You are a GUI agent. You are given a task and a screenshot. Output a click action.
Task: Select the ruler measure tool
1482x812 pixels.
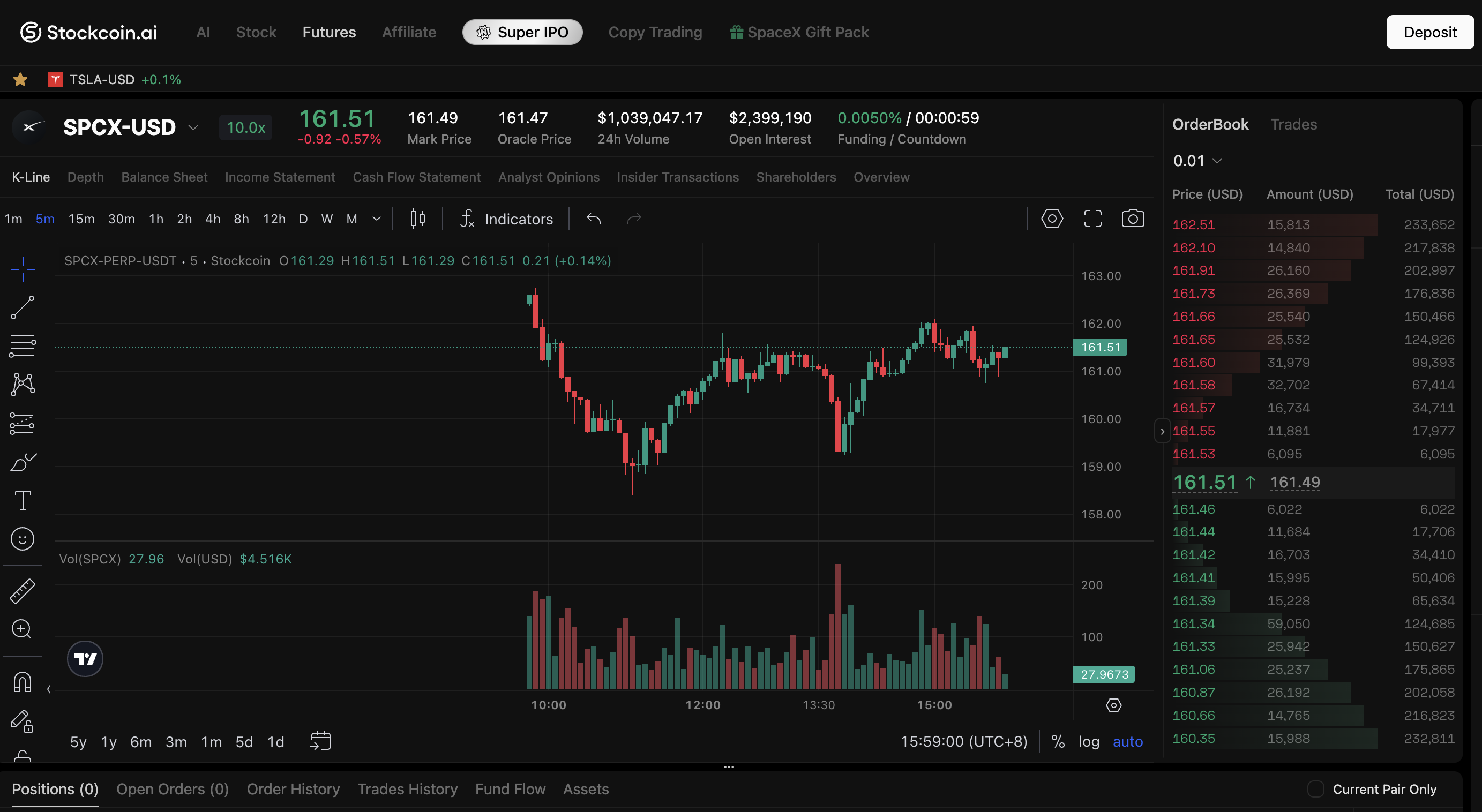coord(23,591)
